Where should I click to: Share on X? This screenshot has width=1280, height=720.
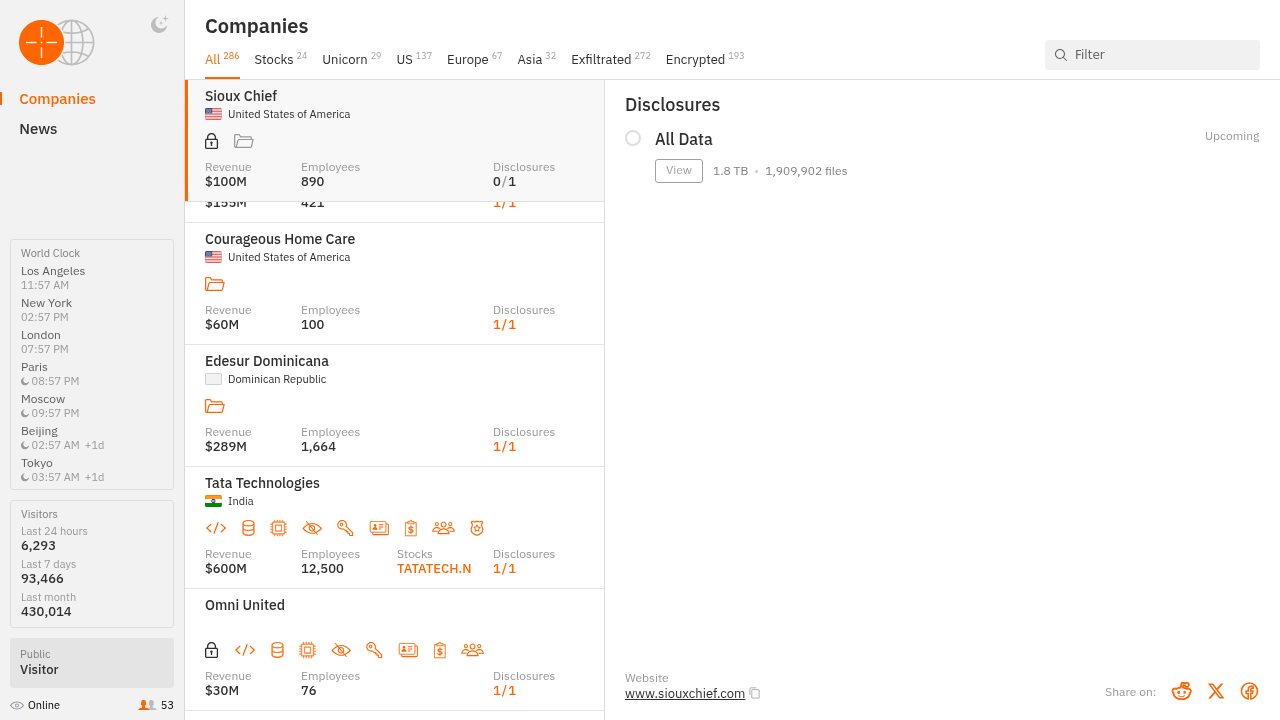coord(1216,691)
